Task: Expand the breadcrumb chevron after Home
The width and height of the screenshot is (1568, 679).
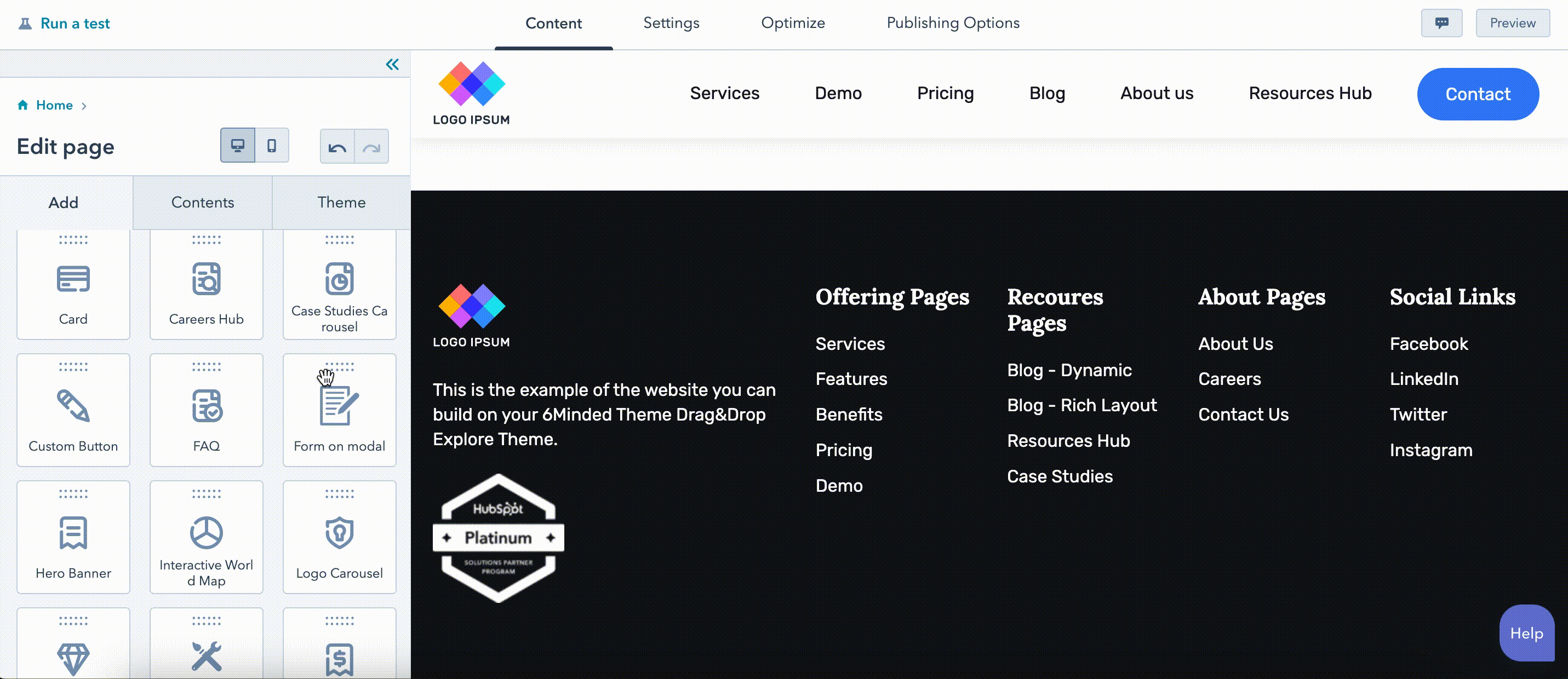Action: [84, 106]
